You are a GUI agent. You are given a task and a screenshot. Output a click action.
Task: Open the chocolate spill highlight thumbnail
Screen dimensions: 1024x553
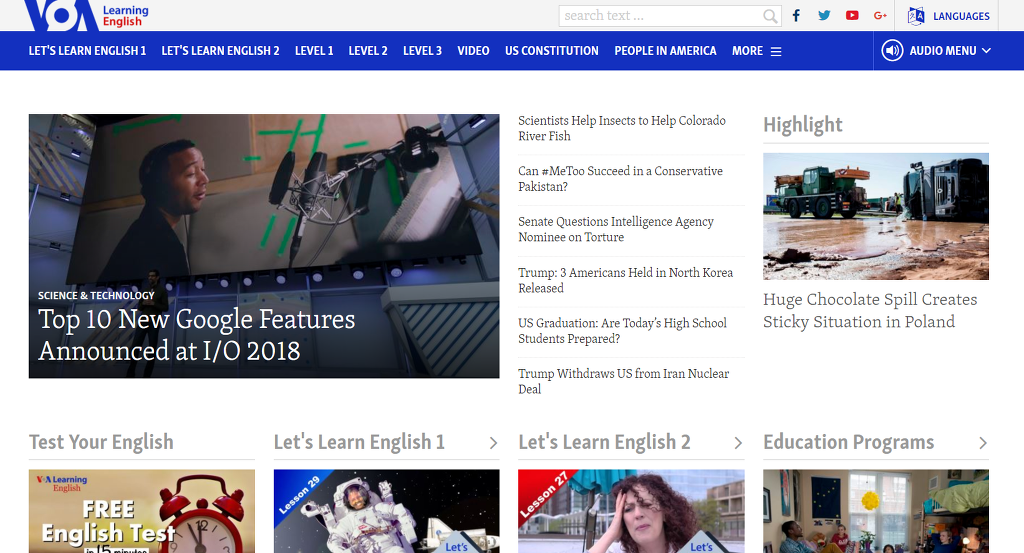(x=875, y=216)
